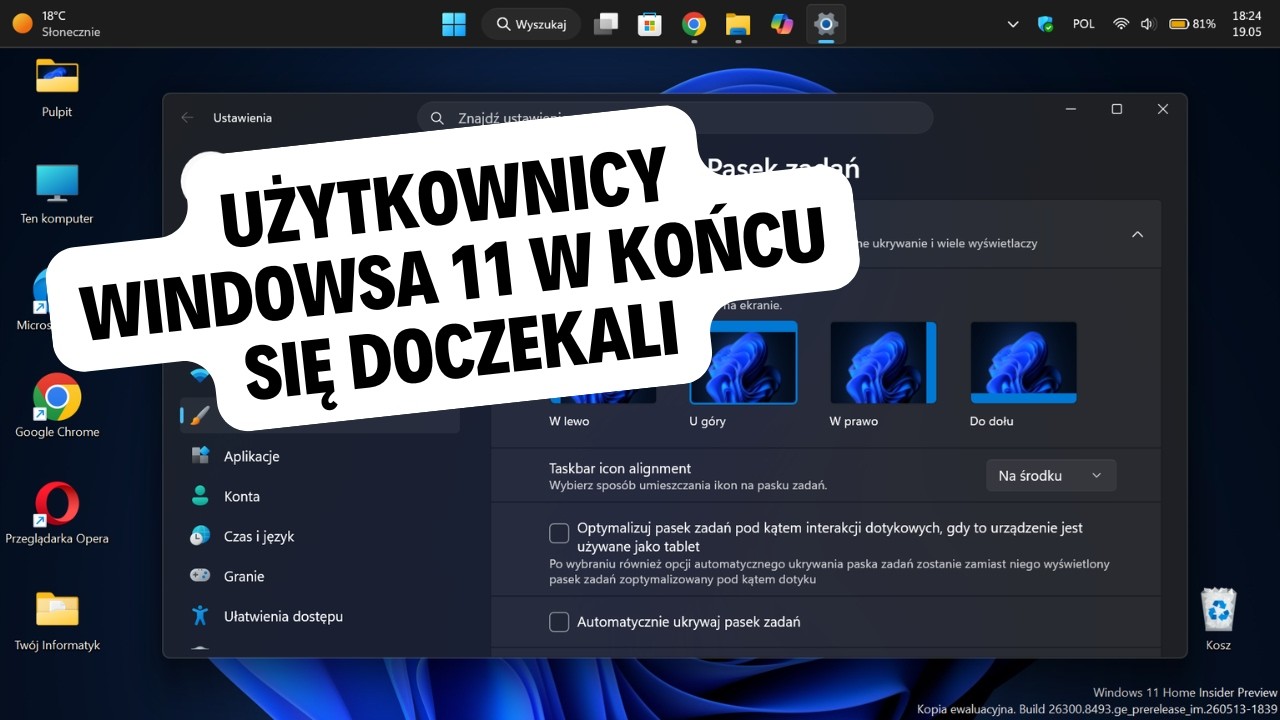1280x720 pixels.
Task: Select the Ten komputer desktop icon
Action: point(57,194)
